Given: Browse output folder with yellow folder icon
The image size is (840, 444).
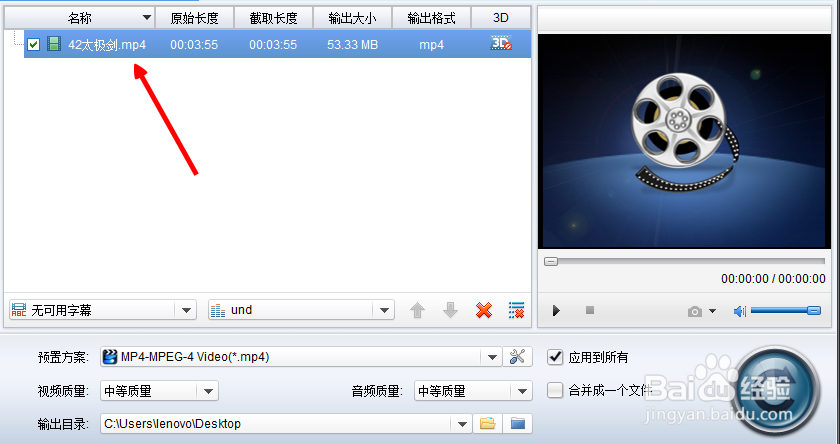Looking at the screenshot, I should coord(488,424).
